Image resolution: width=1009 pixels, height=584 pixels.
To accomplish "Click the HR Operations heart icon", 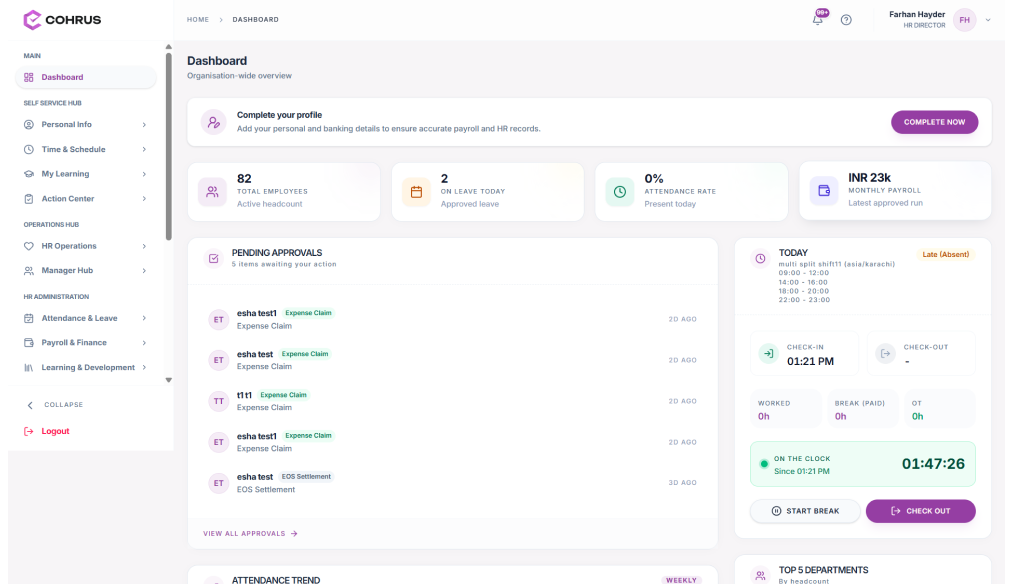I will (x=29, y=246).
